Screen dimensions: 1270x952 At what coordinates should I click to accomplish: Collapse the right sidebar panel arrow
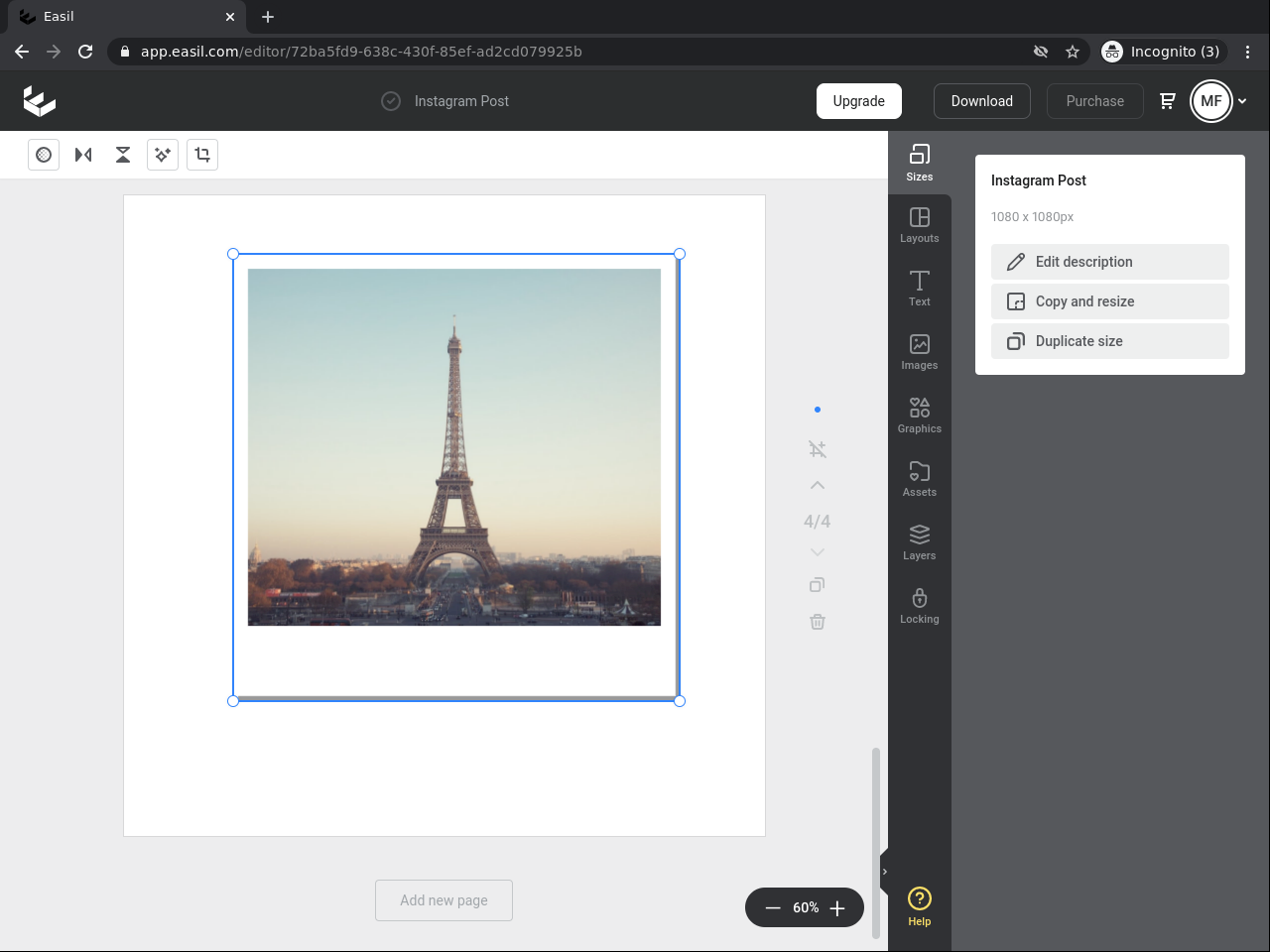(884, 872)
